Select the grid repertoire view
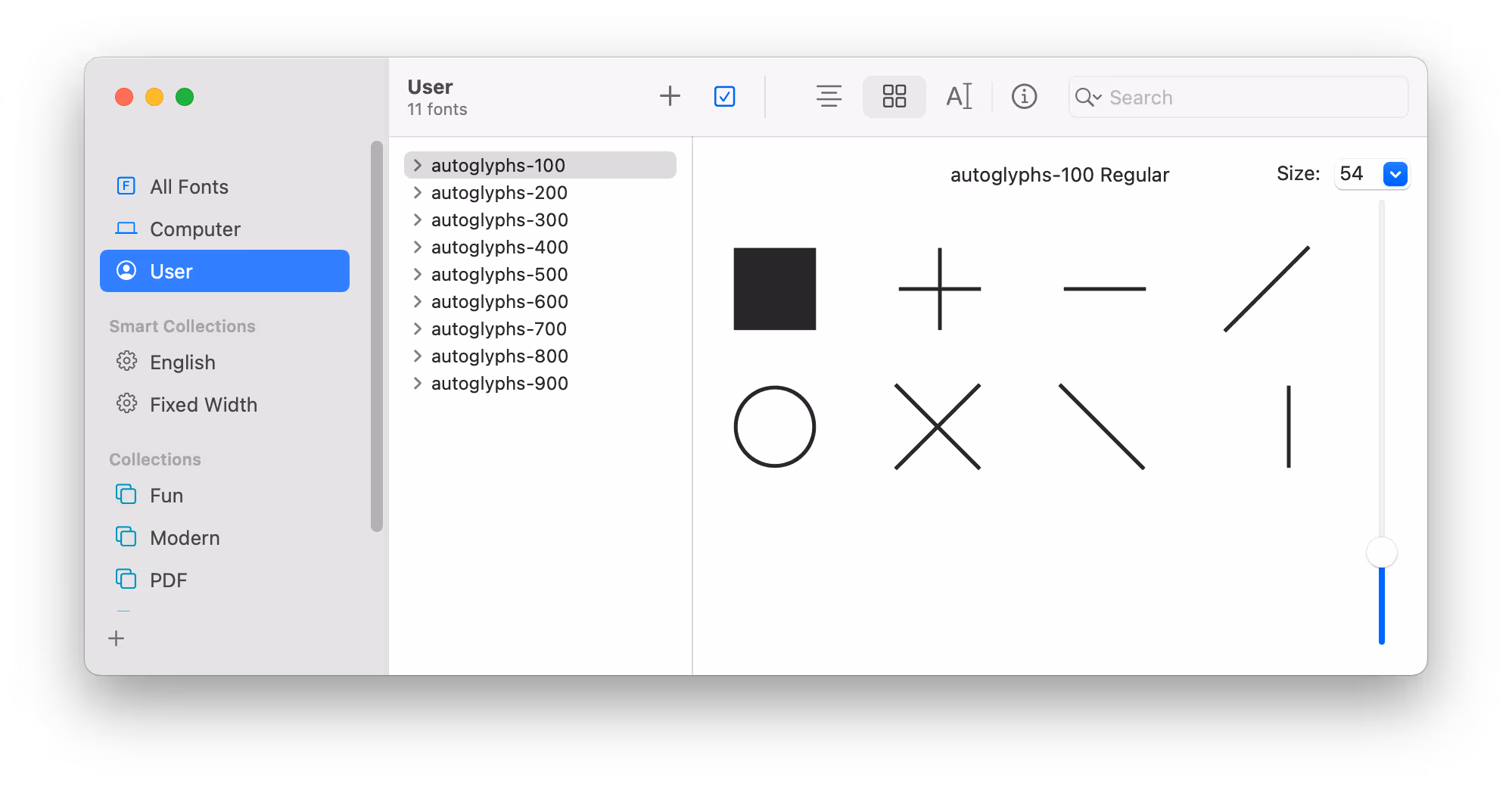 [x=894, y=96]
